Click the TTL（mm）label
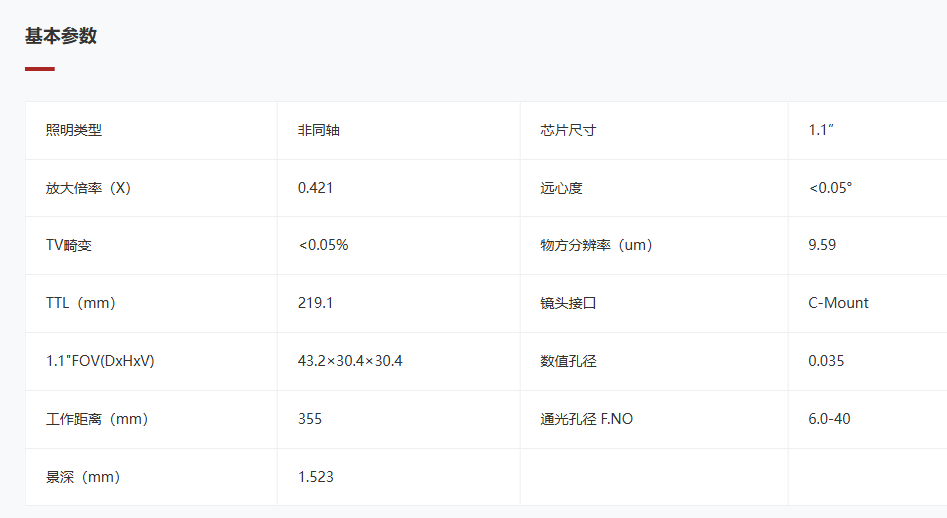The width and height of the screenshot is (947, 518). click(x=88, y=303)
